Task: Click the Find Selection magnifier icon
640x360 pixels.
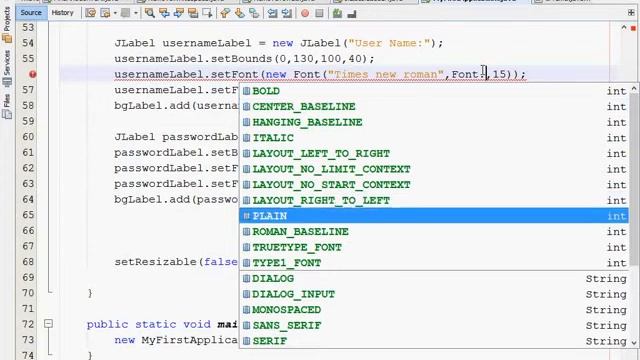Action: pos(150,13)
